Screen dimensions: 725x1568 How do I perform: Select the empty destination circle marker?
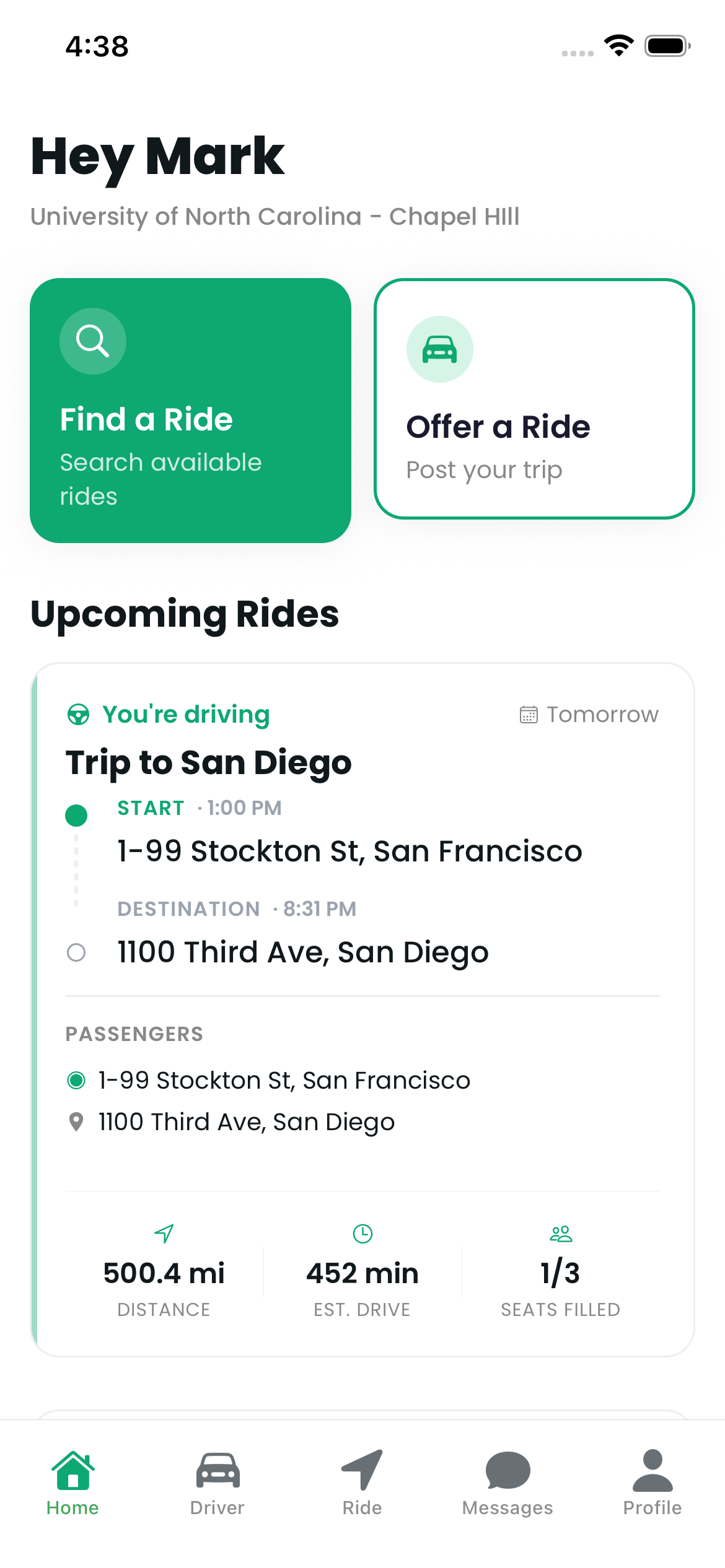tap(76, 952)
